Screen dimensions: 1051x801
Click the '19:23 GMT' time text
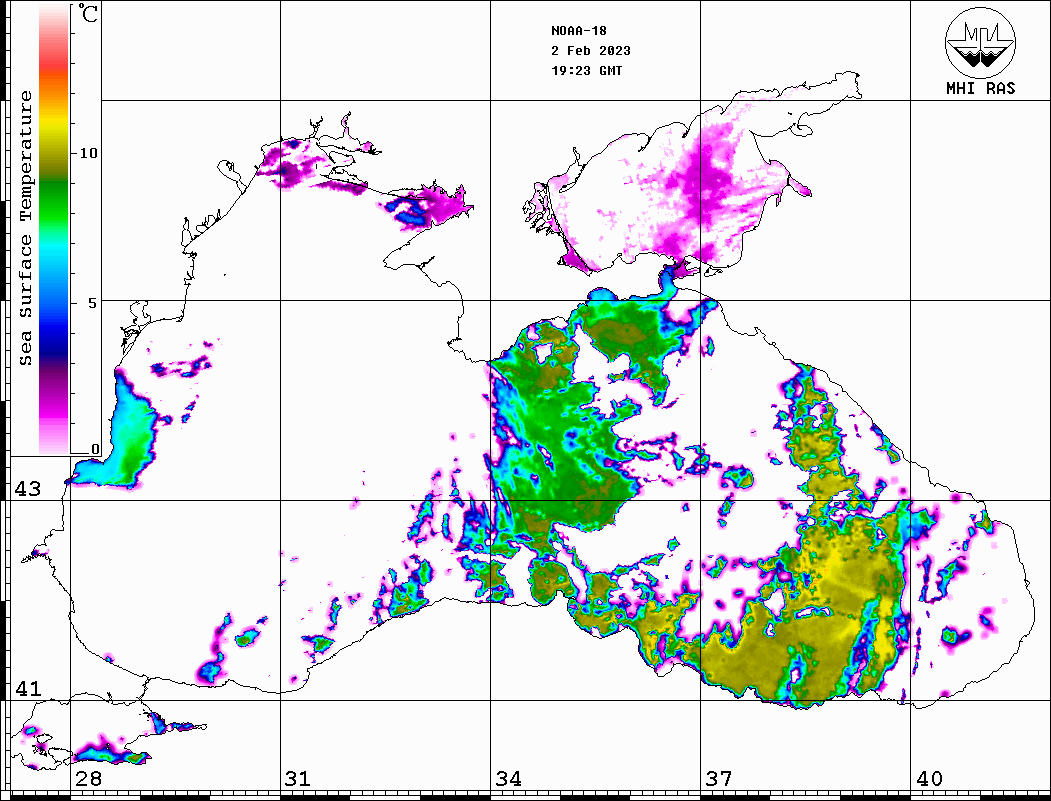(x=586, y=71)
